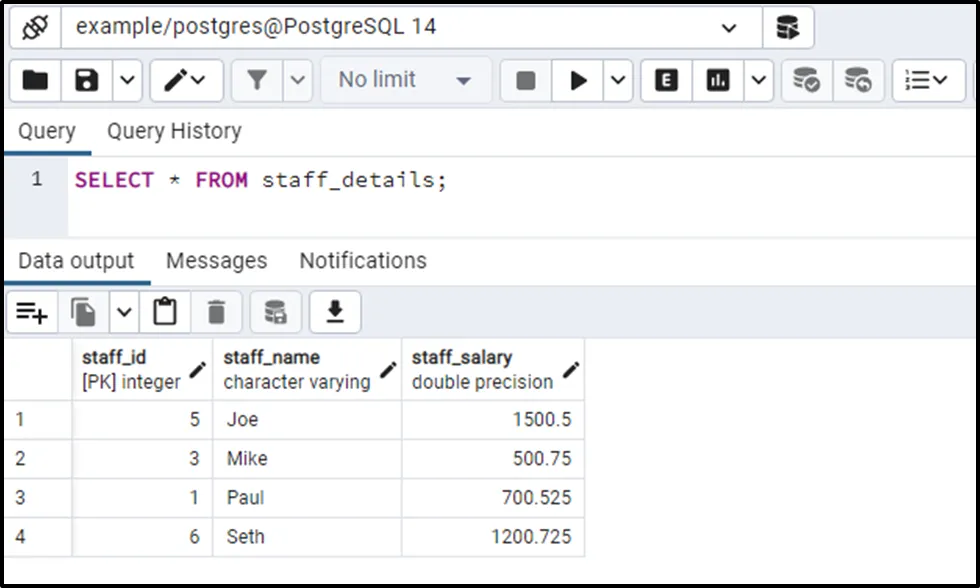Viewport: 980px width, 588px height.
Task: Expand the filter options dropdown arrow
Action: click(x=298, y=81)
